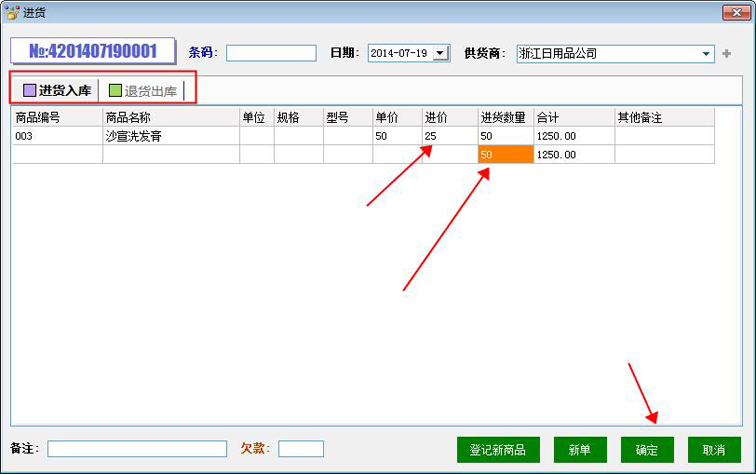Open the 日期 date picker dropdown arrow
This screenshot has width=756, height=474.
click(441, 53)
